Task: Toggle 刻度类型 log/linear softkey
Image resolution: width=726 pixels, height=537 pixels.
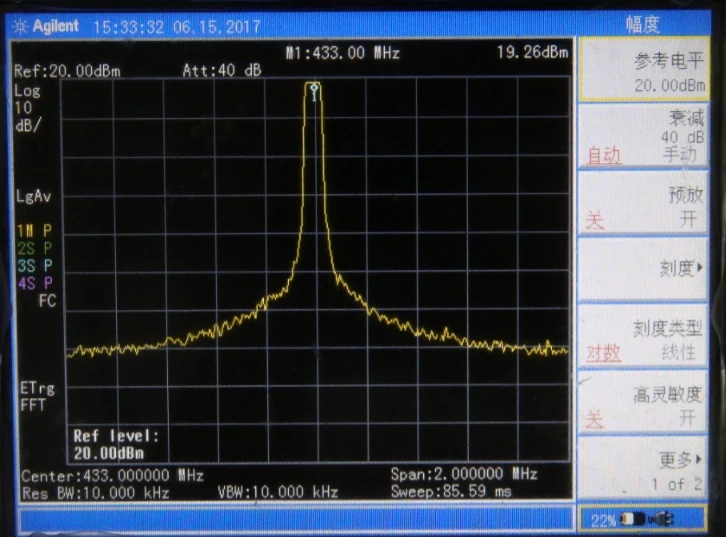Action: coord(644,337)
